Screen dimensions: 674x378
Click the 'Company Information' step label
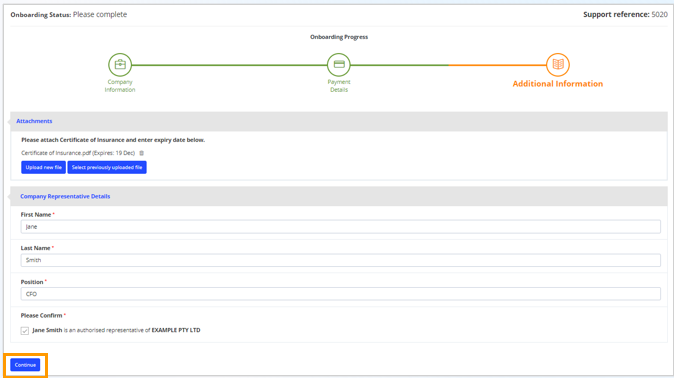(x=120, y=86)
